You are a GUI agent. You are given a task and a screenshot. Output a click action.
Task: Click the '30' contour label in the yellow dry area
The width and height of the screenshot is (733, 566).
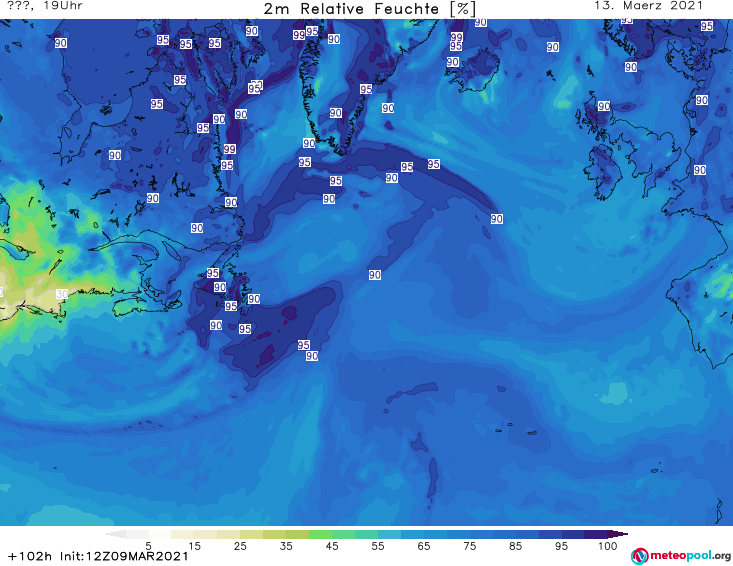click(62, 294)
